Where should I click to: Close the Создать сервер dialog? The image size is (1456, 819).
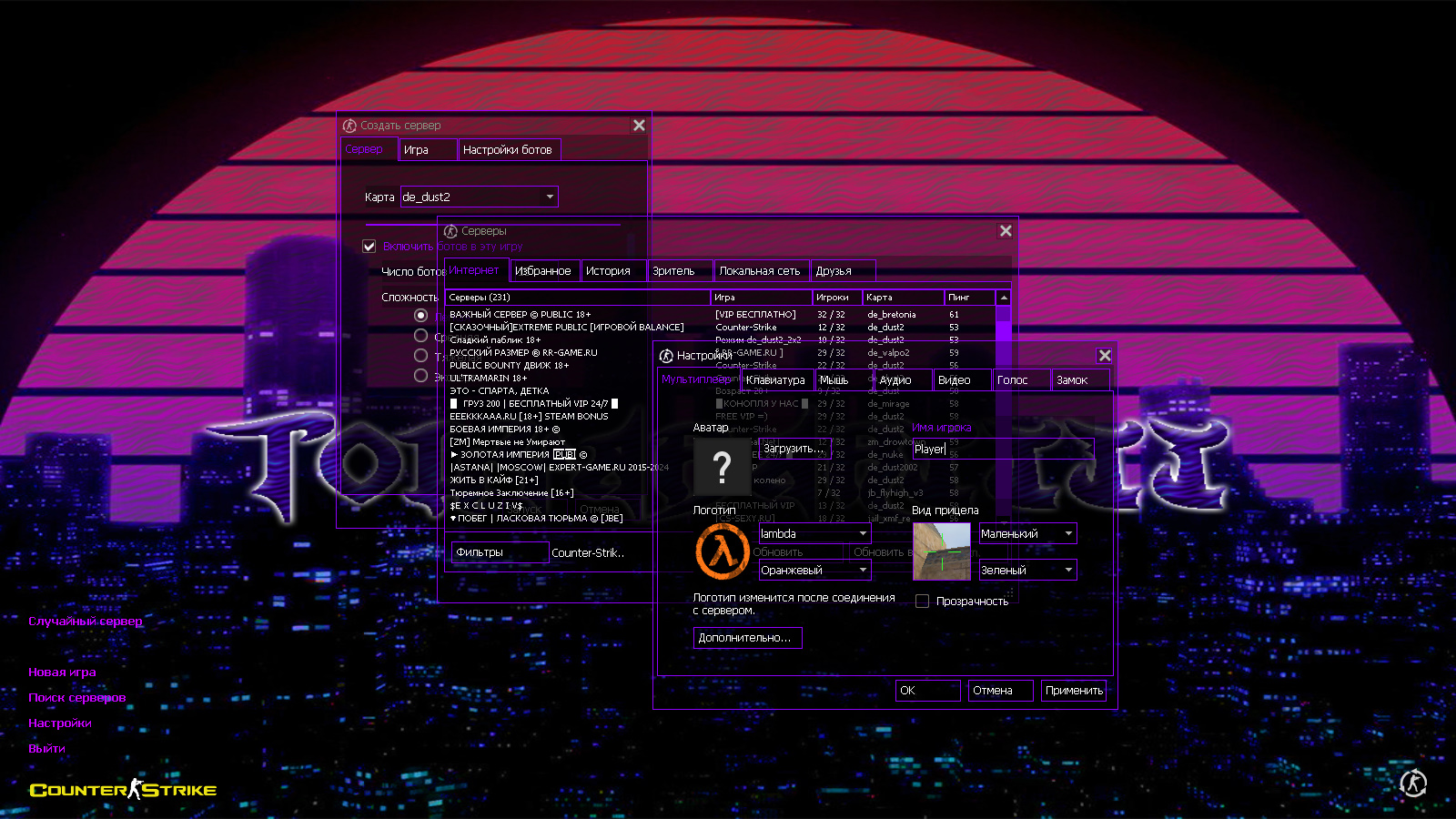[x=639, y=126]
